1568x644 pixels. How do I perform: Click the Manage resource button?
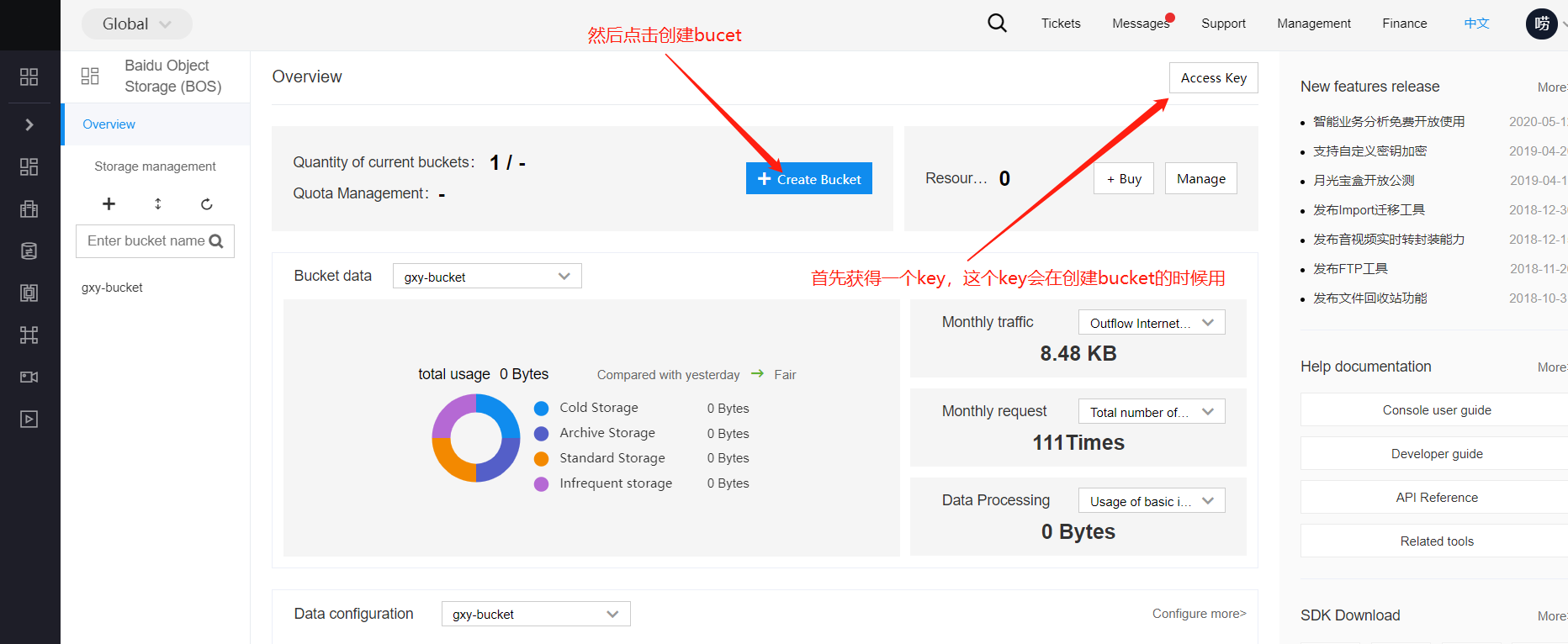point(1201,178)
